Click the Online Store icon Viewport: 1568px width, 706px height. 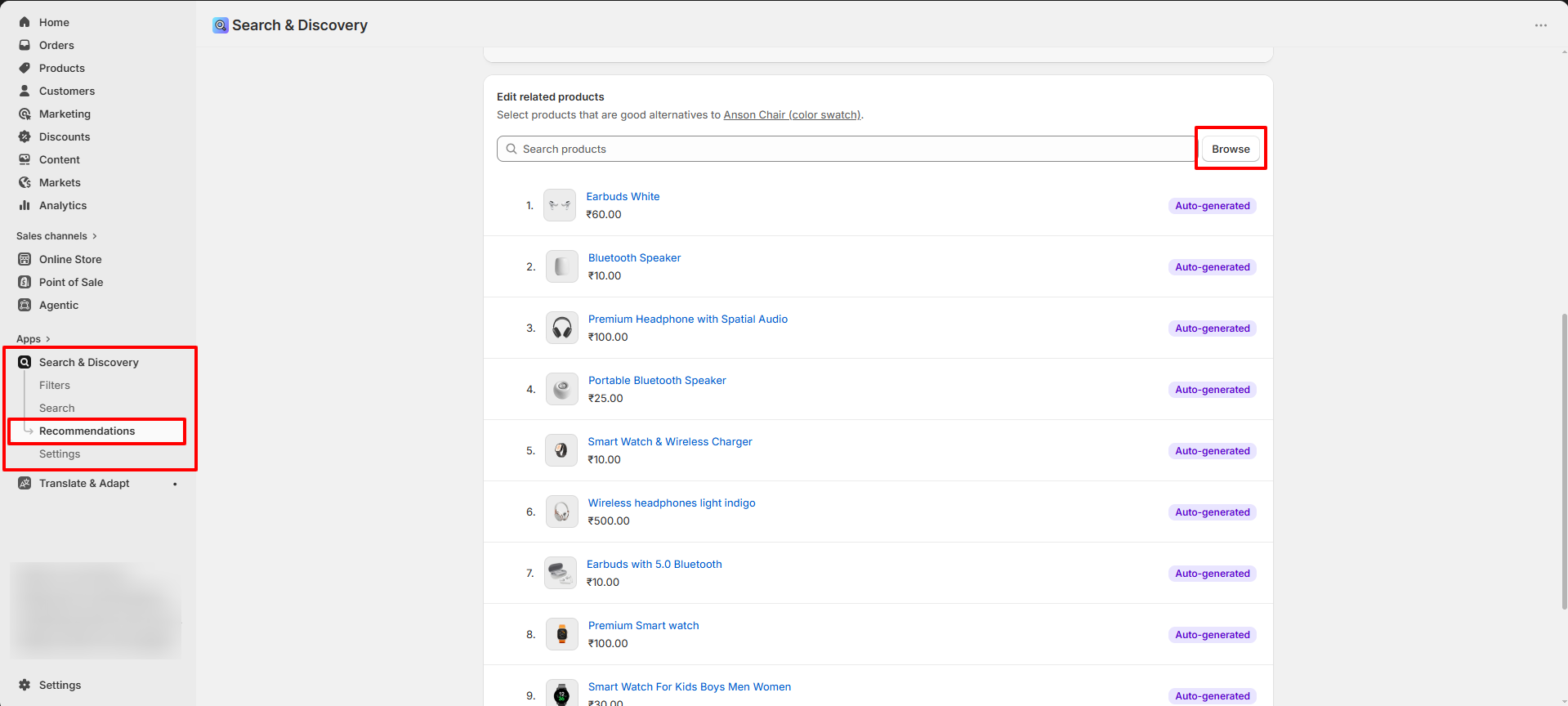pos(25,259)
